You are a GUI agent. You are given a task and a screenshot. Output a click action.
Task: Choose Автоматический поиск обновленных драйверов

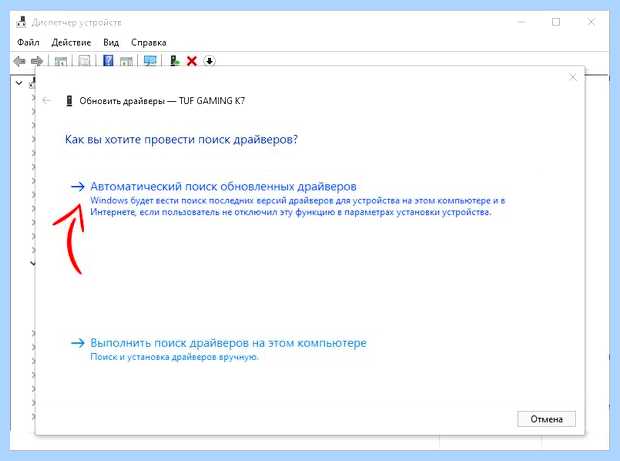coord(223,186)
